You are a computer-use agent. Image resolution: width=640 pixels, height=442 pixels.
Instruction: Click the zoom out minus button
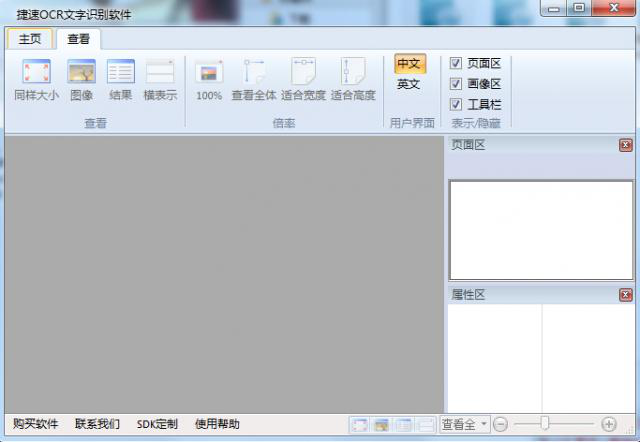pyautogui.click(x=500, y=424)
